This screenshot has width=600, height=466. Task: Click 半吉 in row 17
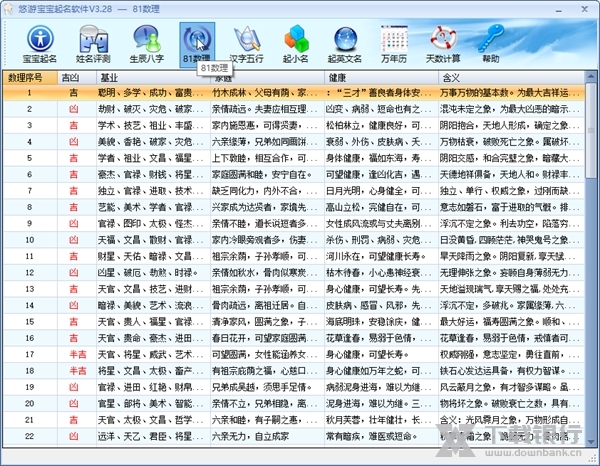pyautogui.click(x=78, y=355)
